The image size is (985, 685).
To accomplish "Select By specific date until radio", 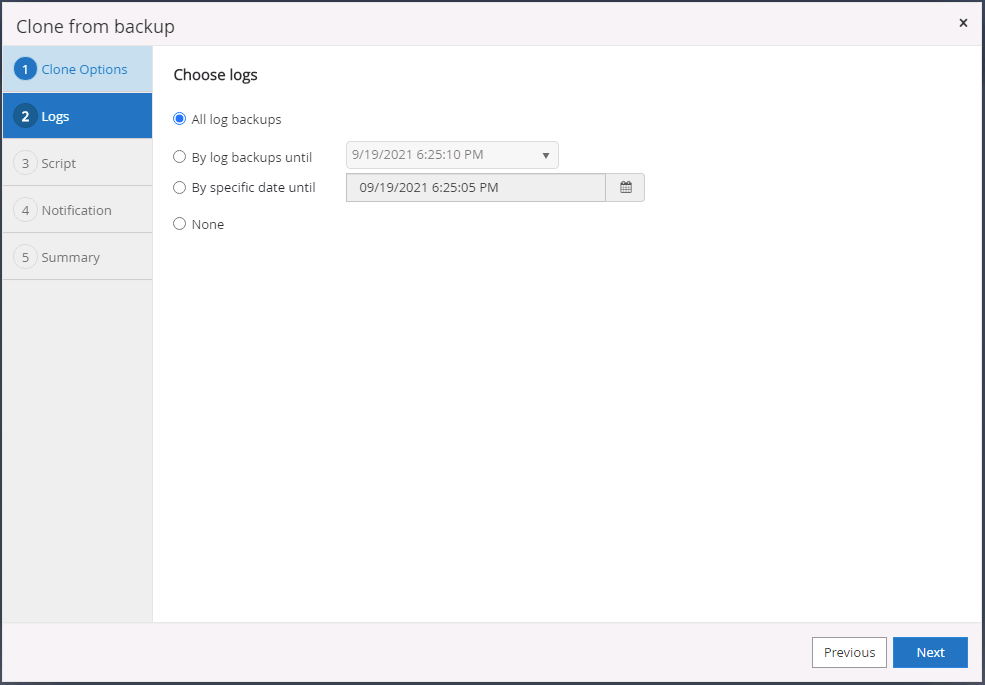I will [x=180, y=187].
